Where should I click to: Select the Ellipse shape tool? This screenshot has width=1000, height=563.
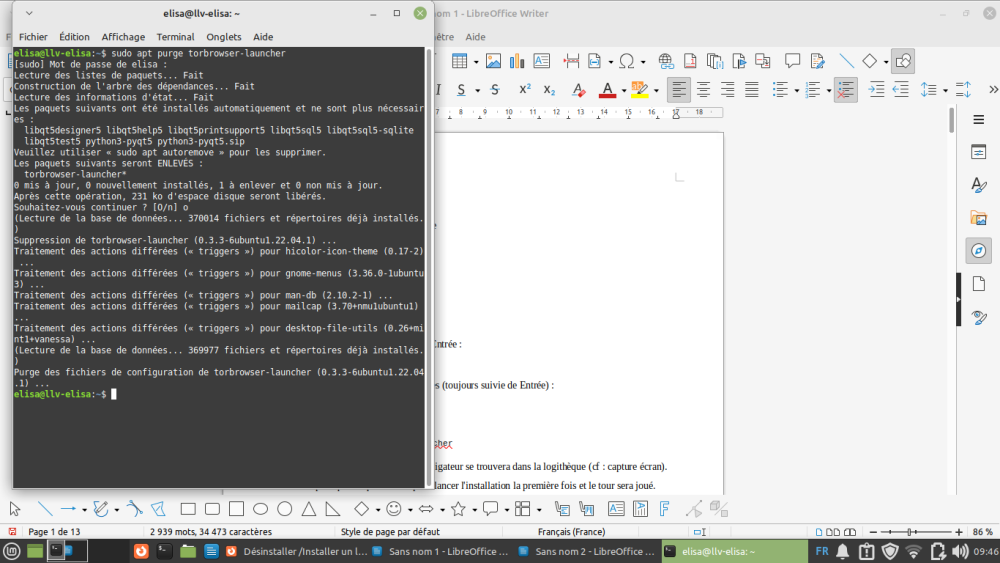coord(260,508)
